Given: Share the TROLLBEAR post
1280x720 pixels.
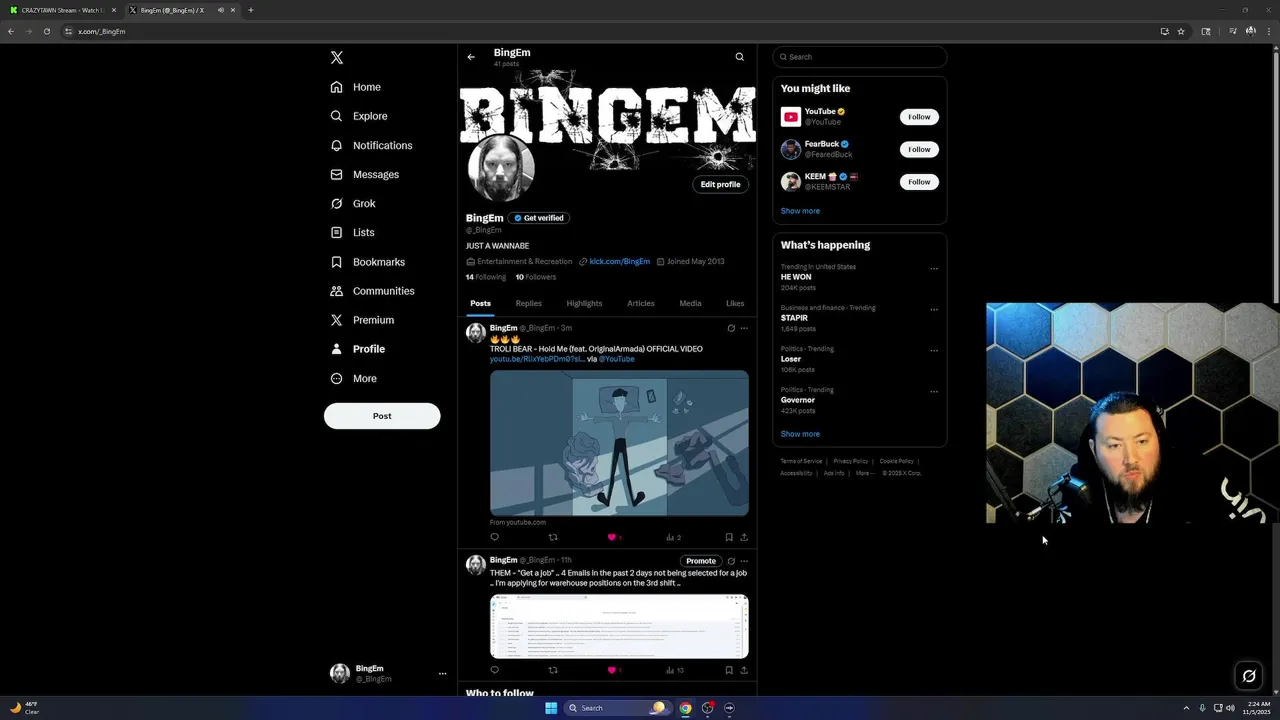Looking at the screenshot, I should point(744,537).
